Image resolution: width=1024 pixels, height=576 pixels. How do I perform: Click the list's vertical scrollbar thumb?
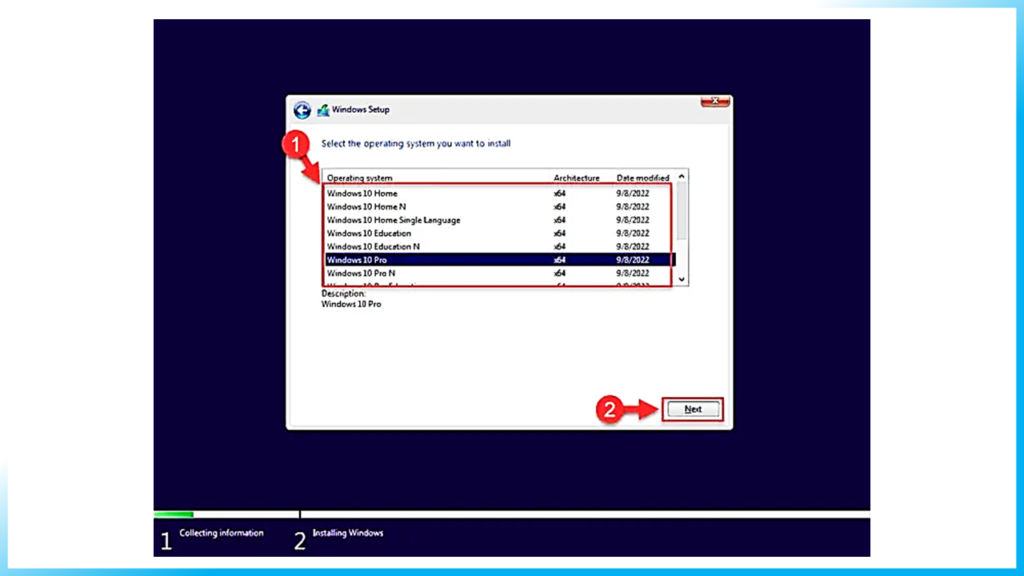point(682,212)
